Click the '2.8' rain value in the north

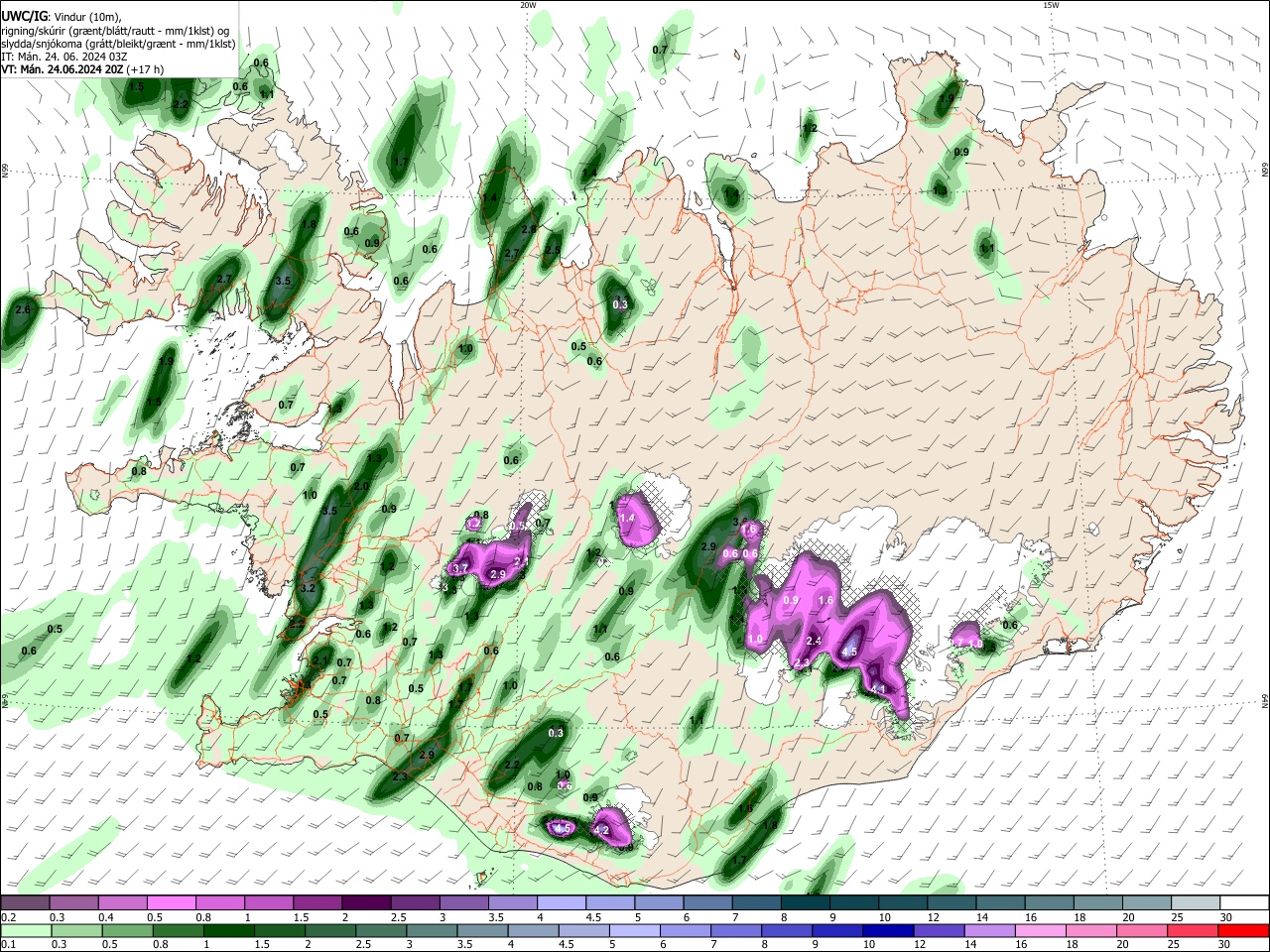(529, 229)
